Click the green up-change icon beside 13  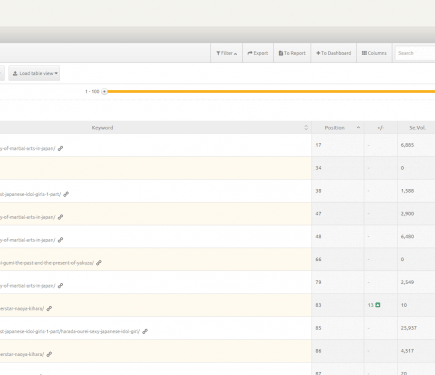(378, 305)
